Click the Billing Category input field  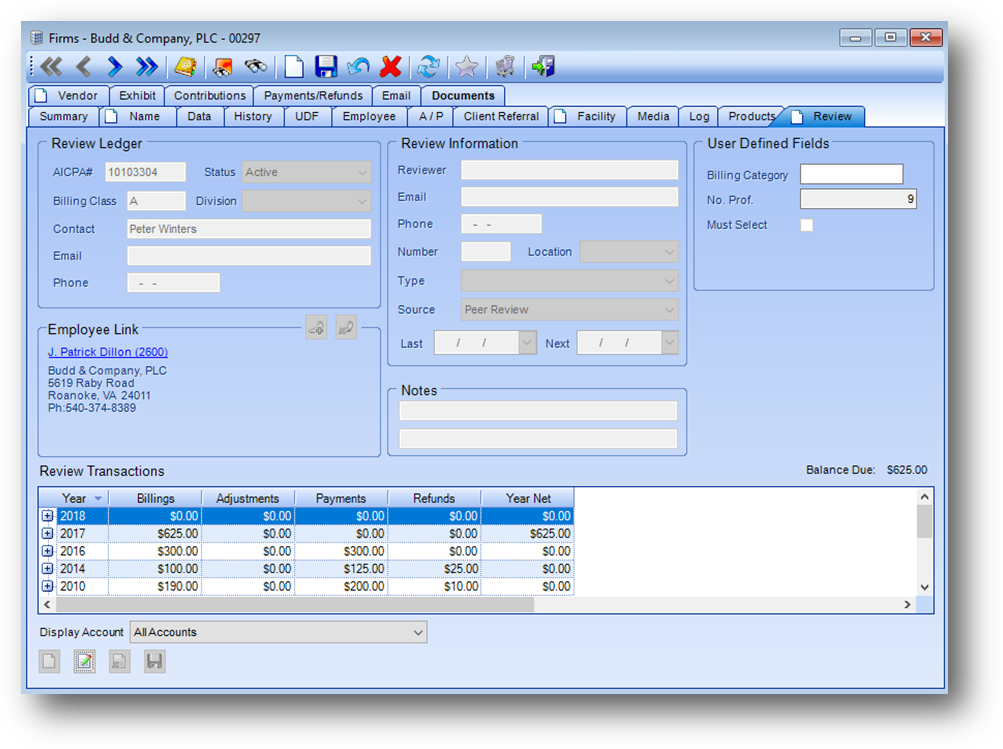[851, 175]
